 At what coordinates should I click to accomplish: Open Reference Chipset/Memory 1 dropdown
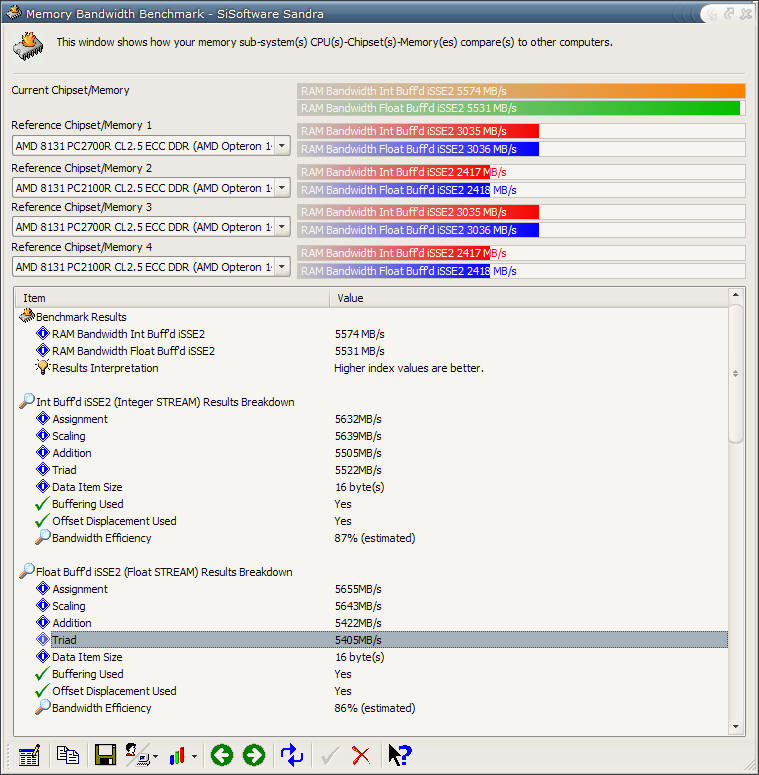[x=282, y=146]
